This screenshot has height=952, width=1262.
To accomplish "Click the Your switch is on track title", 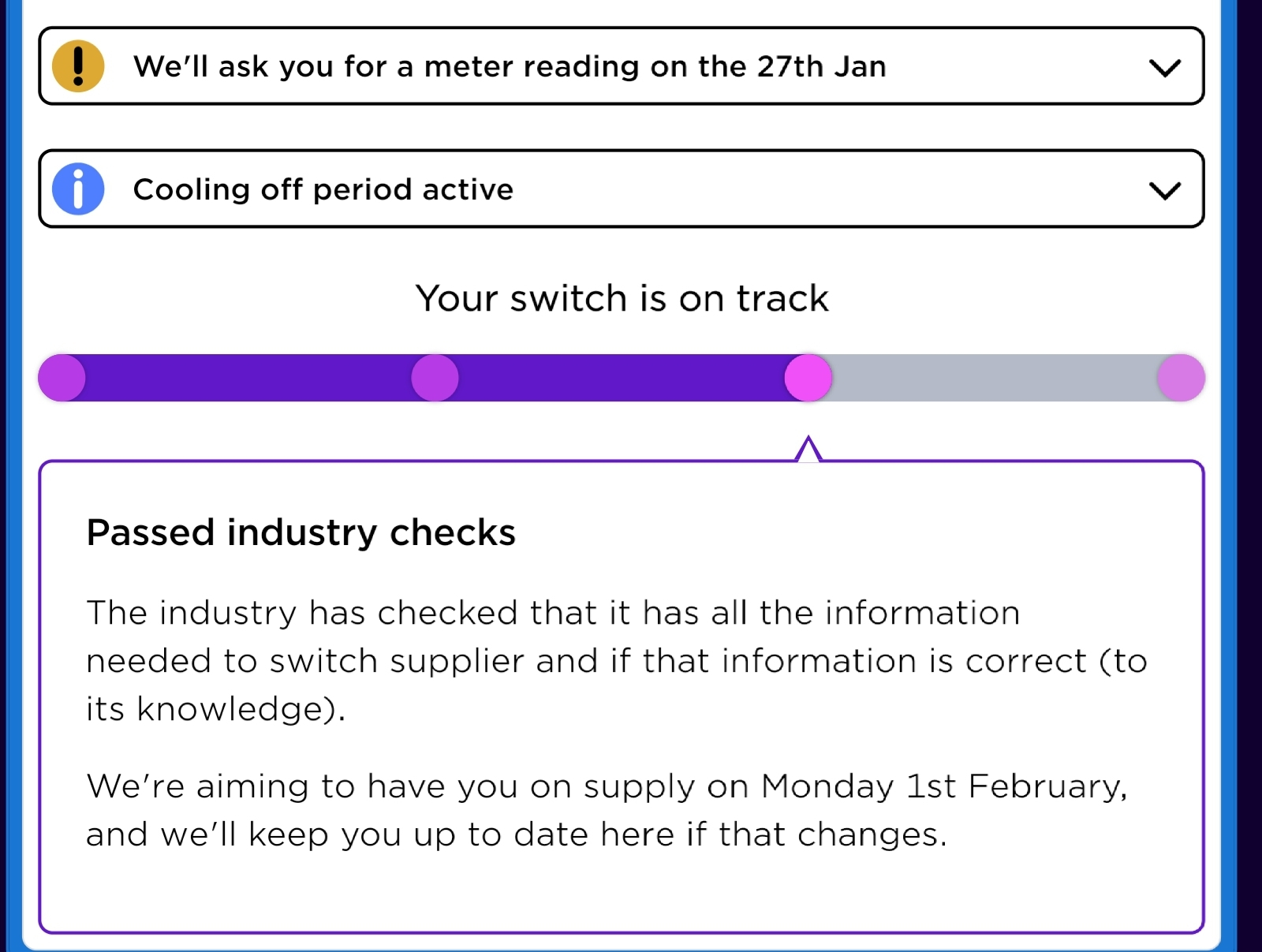I will pos(622,298).
